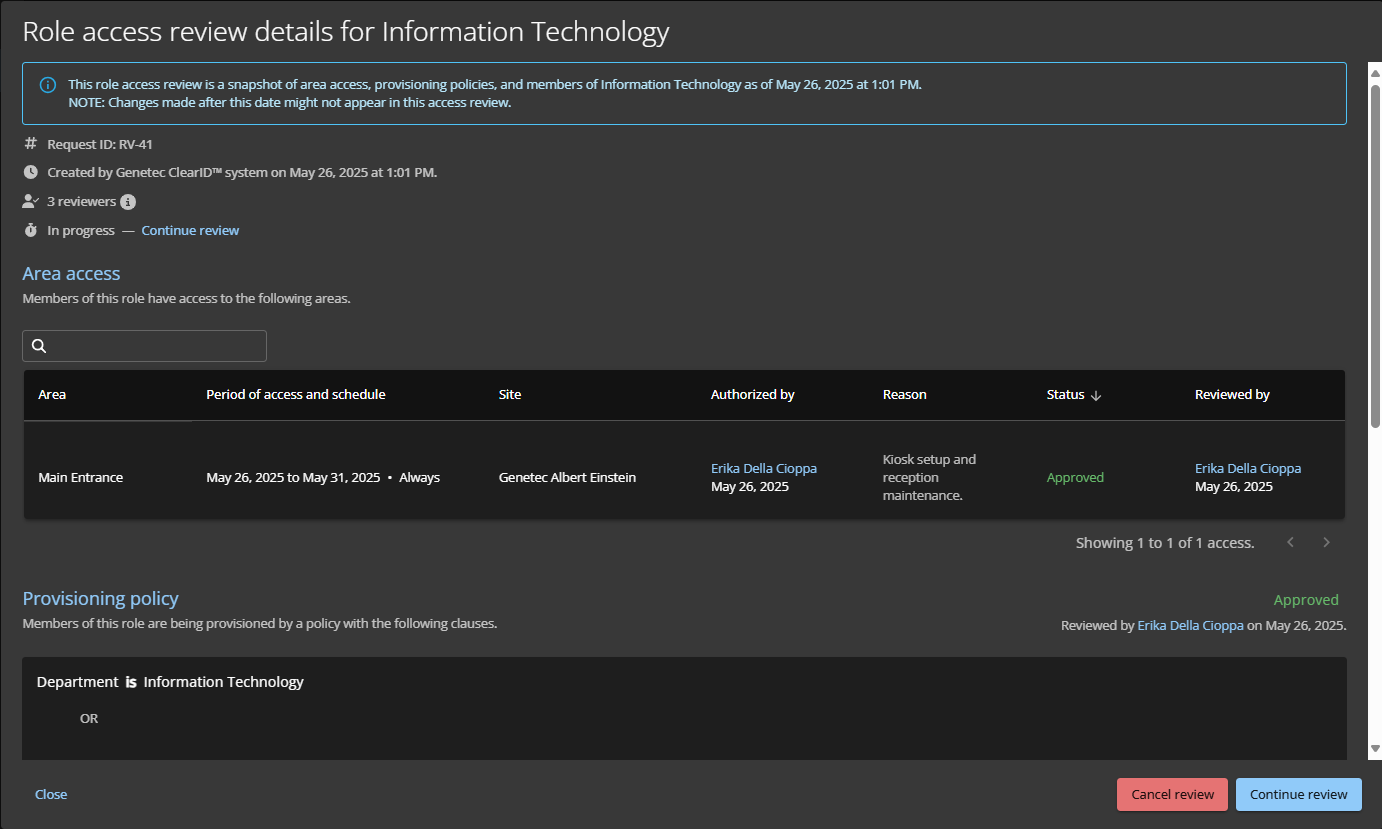The width and height of the screenshot is (1382, 829).
Task: Close the role access review dialog
Action: (51, 794)
